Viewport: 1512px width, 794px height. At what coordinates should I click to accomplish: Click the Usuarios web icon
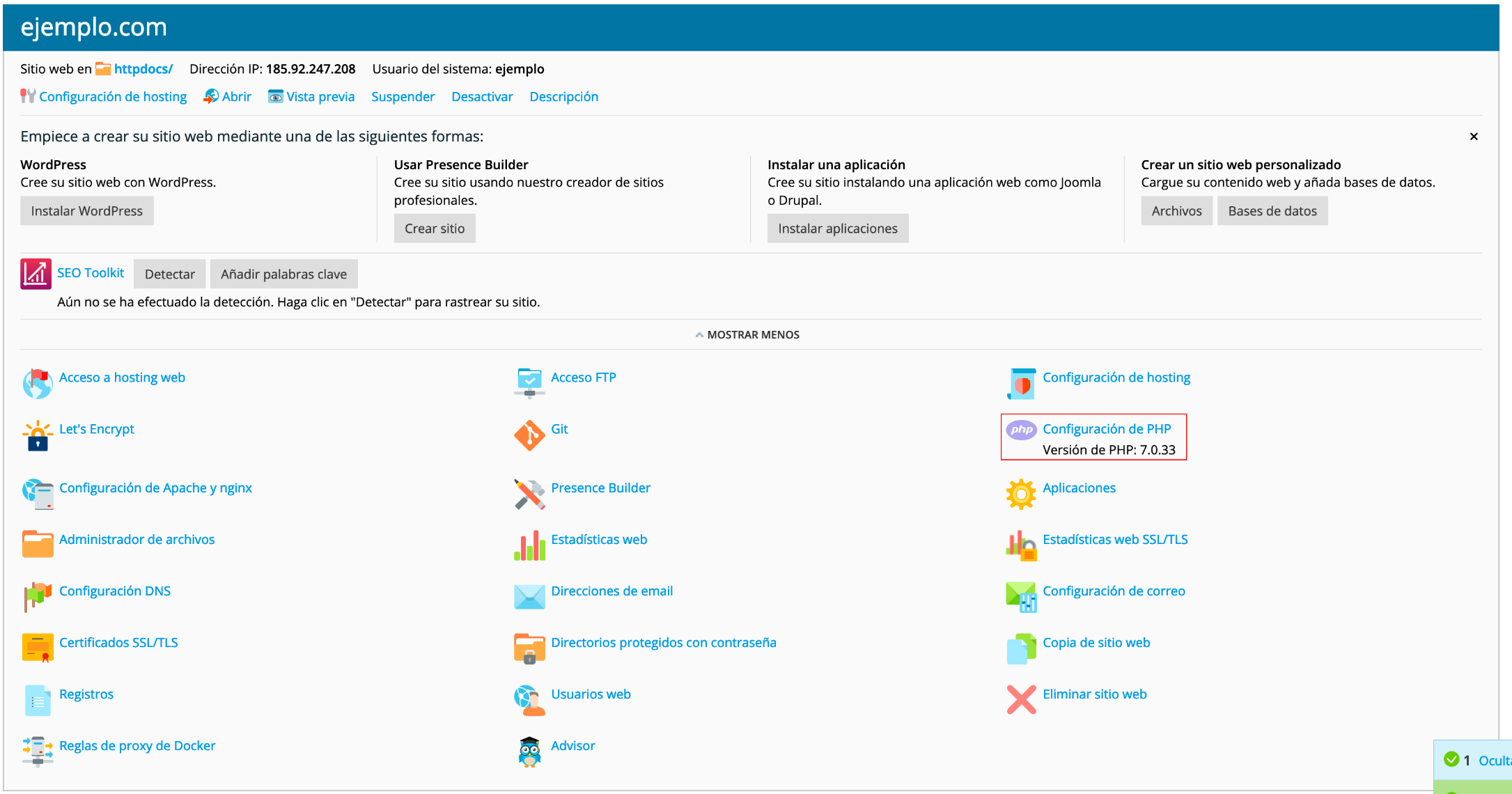click(529, 700)
